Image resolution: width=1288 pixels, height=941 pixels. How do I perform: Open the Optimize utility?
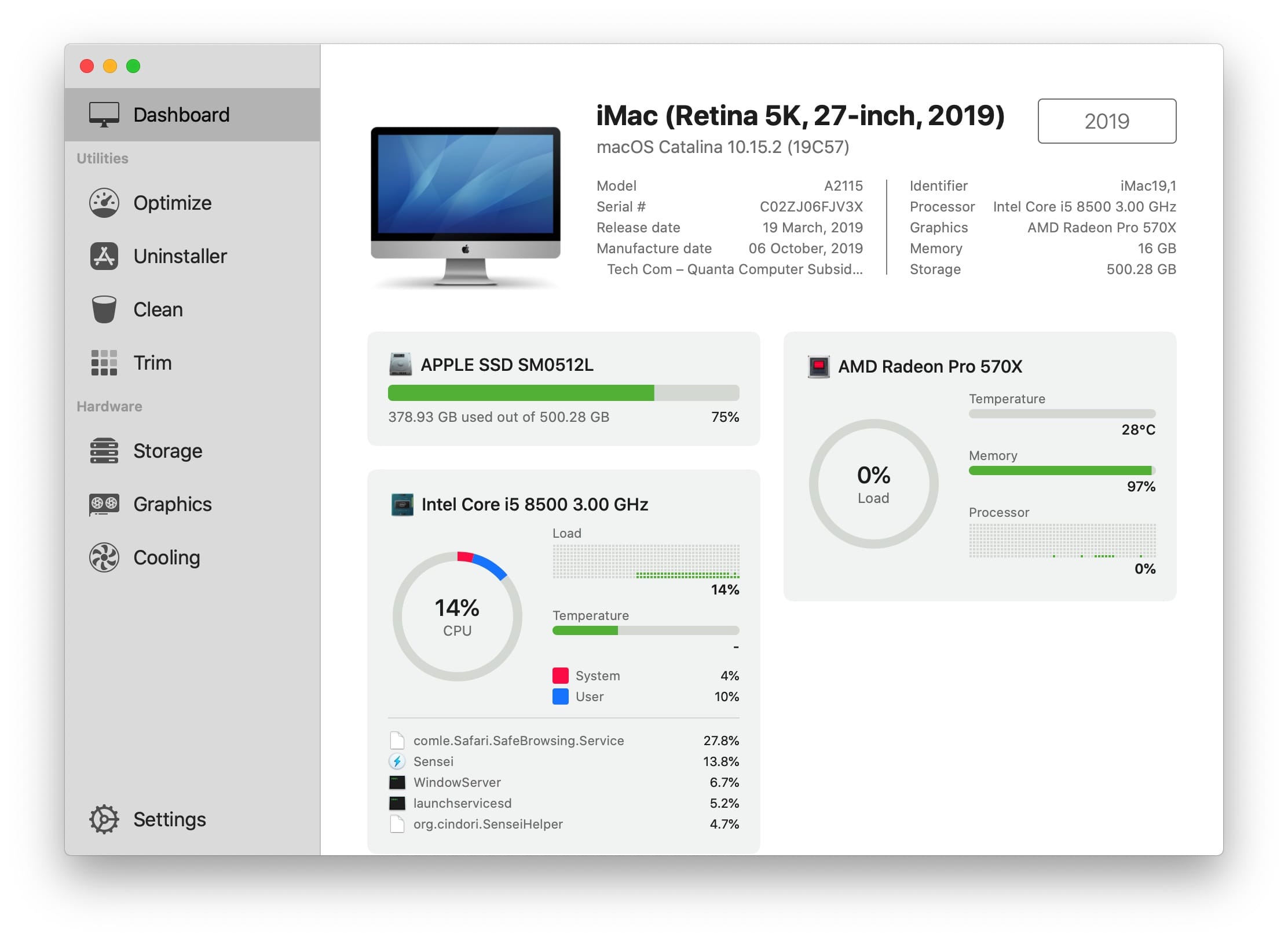pyautogui.click(x=192, y=203)
